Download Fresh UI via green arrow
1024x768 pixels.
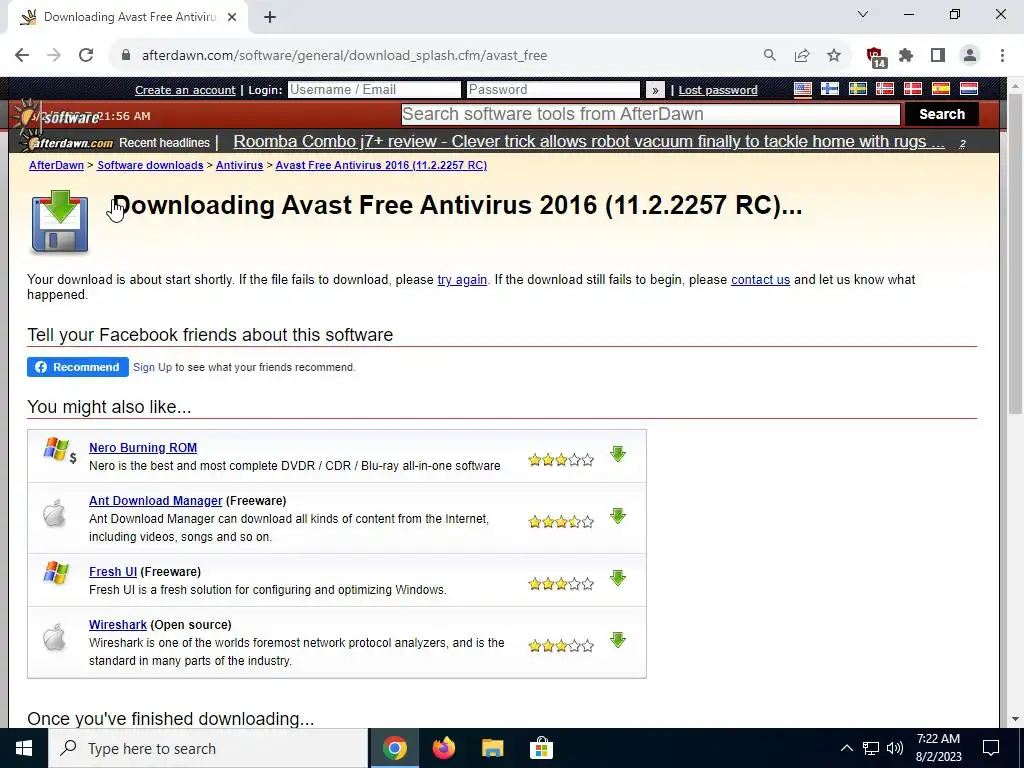click(618, 578)
